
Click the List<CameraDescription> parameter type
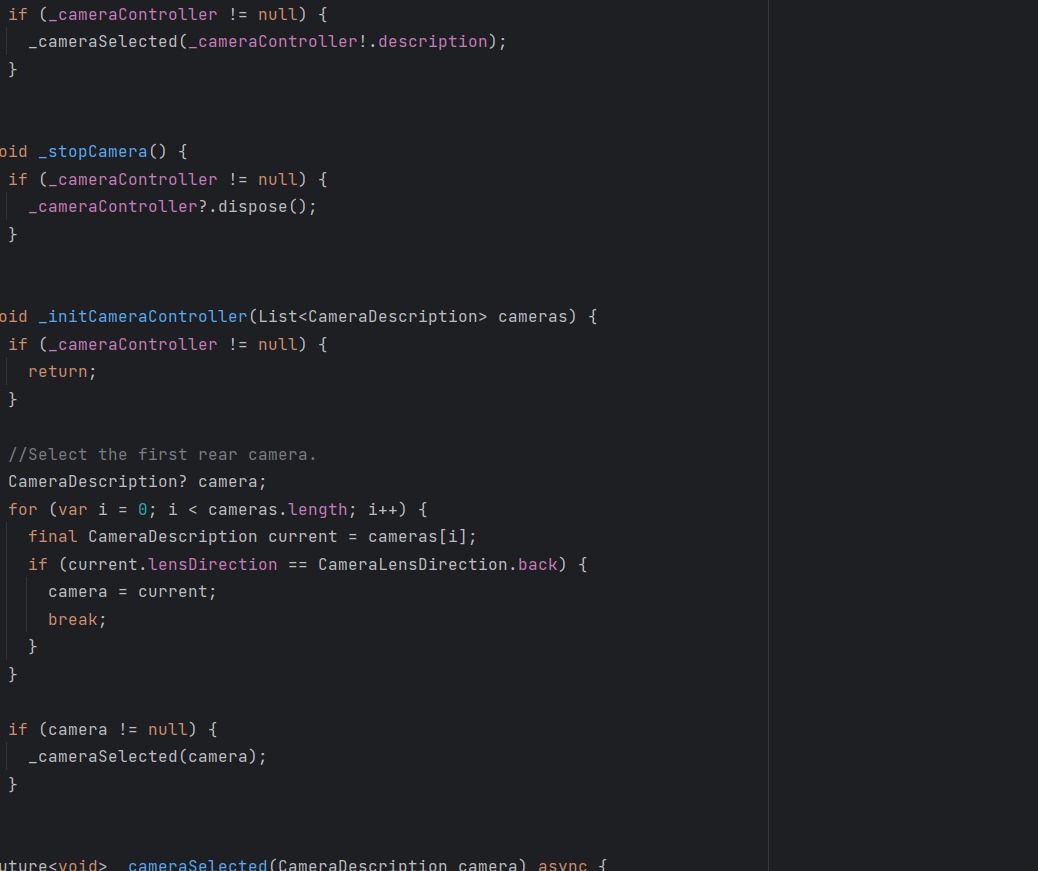[372, 316]
